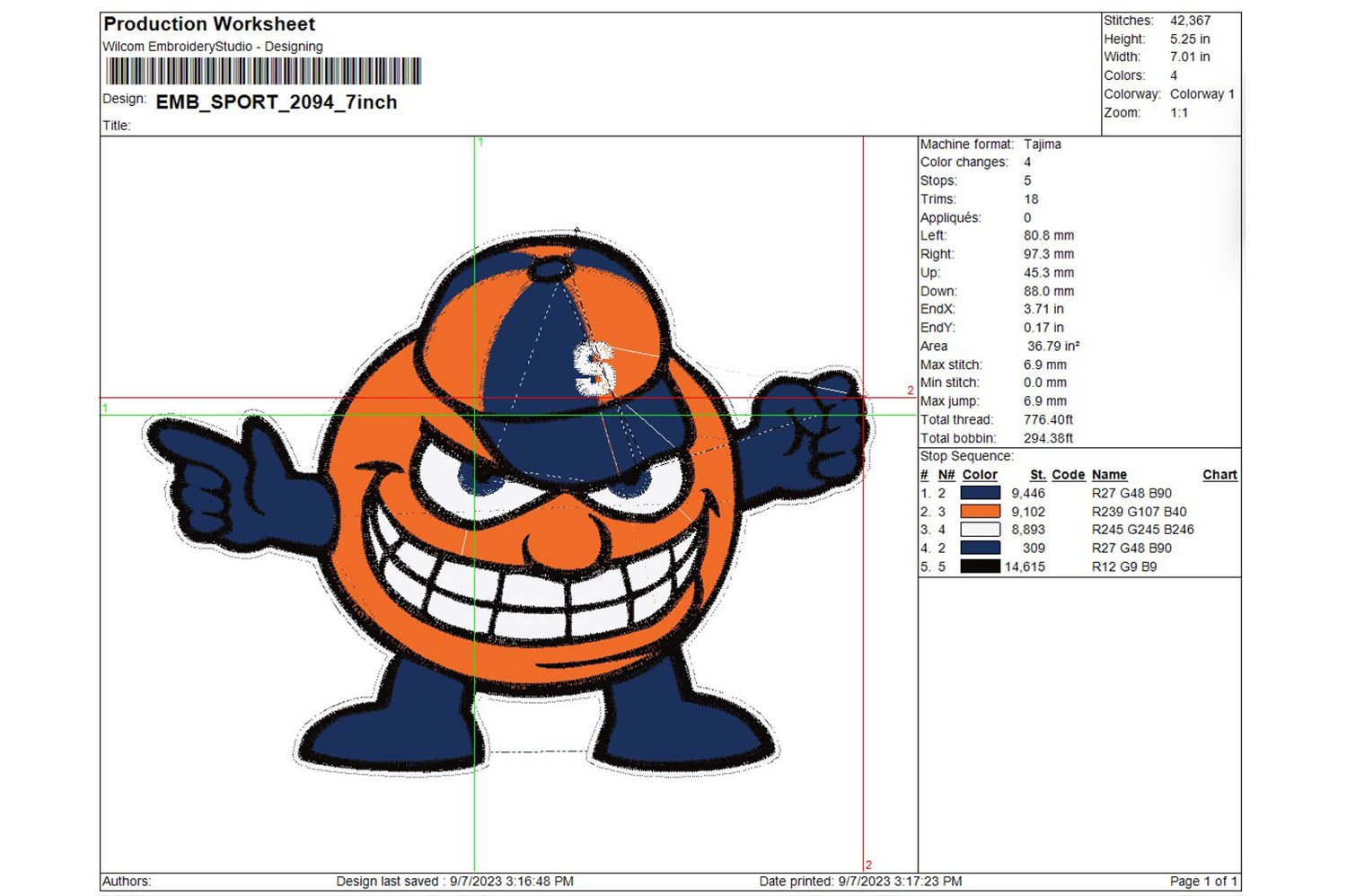
Task: Select stitch count 309 in stop sequence
Action: [1034, 549]
